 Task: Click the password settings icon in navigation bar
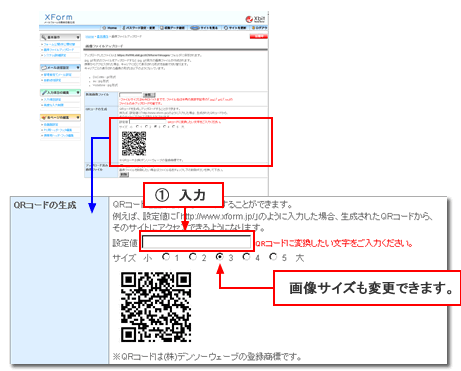(x=124, y=28)
